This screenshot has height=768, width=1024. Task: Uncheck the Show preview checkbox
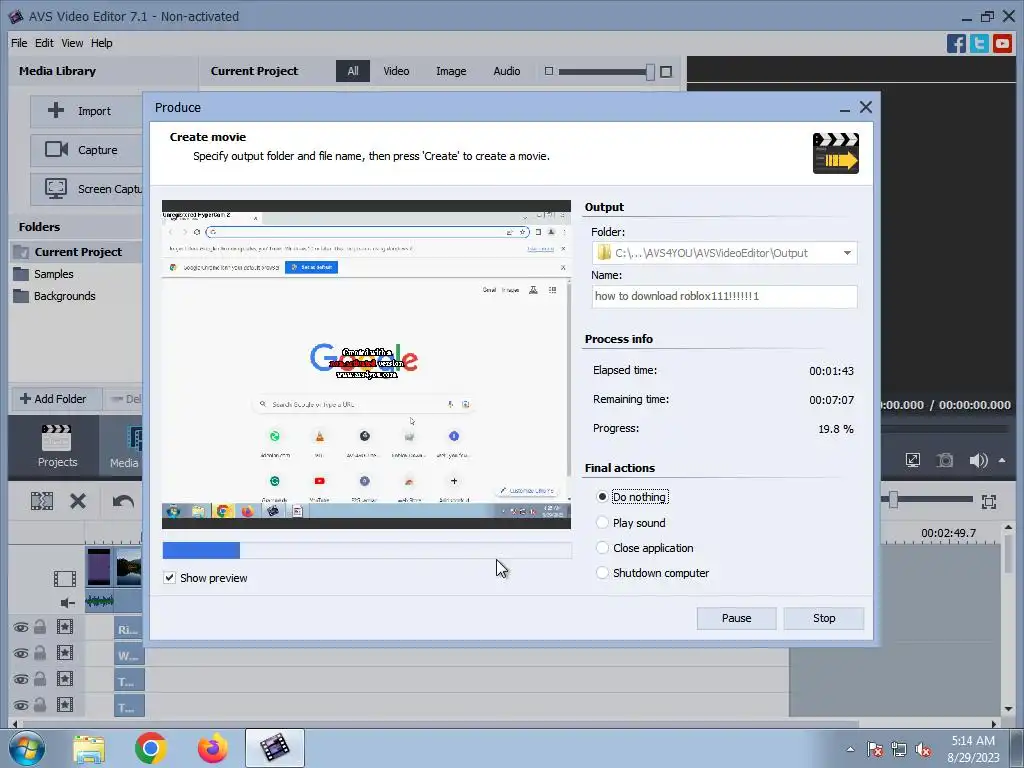(169, 578)
